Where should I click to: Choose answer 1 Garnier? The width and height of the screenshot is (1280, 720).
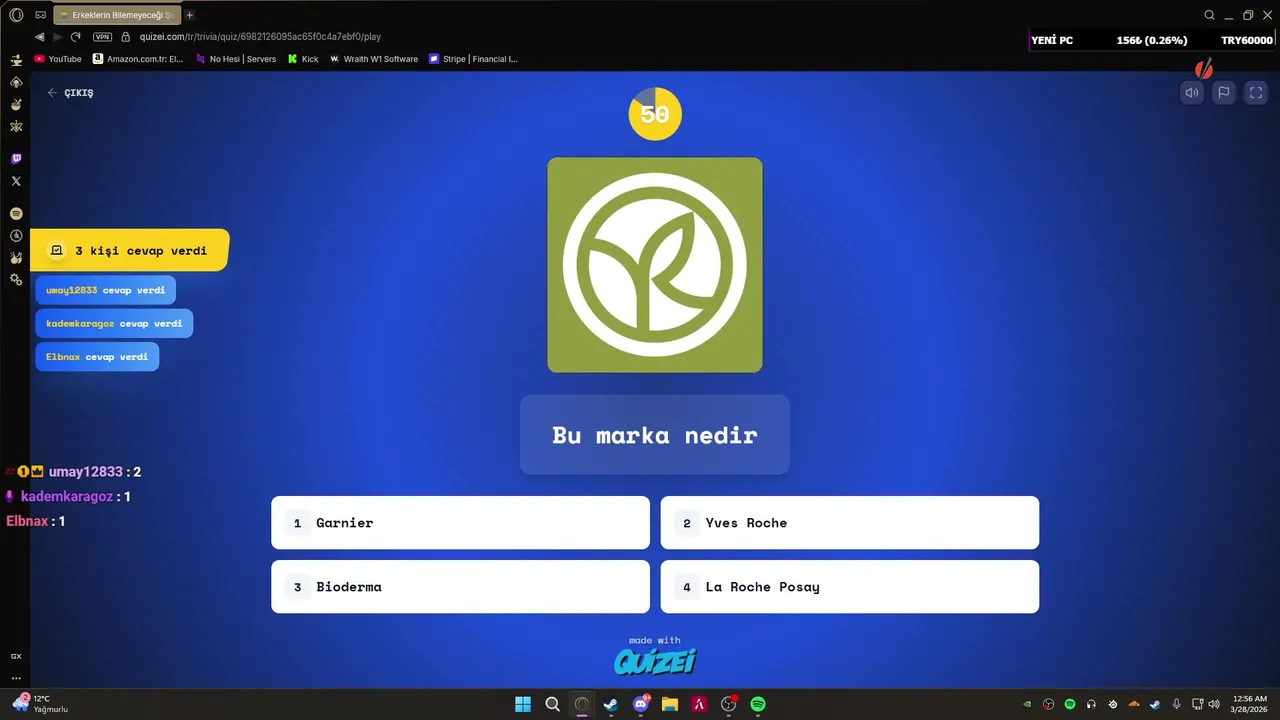click(460, 523)
